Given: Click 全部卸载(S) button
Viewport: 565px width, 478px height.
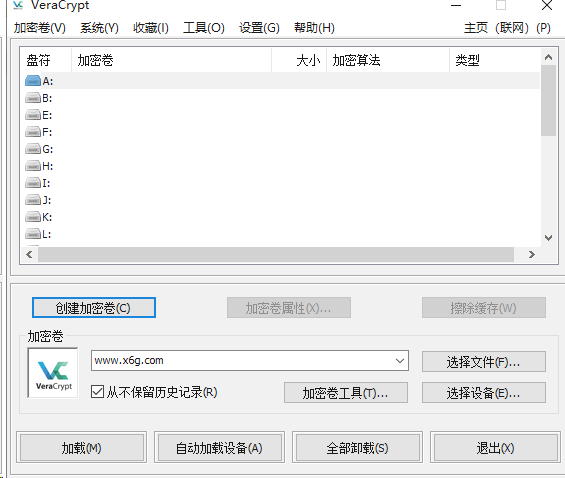Looking at the screenshot, I should pyautogui.click(x=357, y=448).
